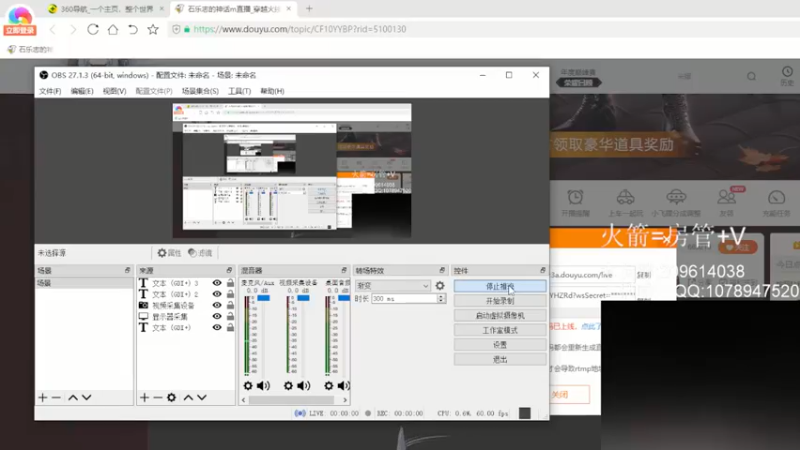Open the 配置文件(P) menu
This screenshot has width=800, height=450.
coord(154,91)
